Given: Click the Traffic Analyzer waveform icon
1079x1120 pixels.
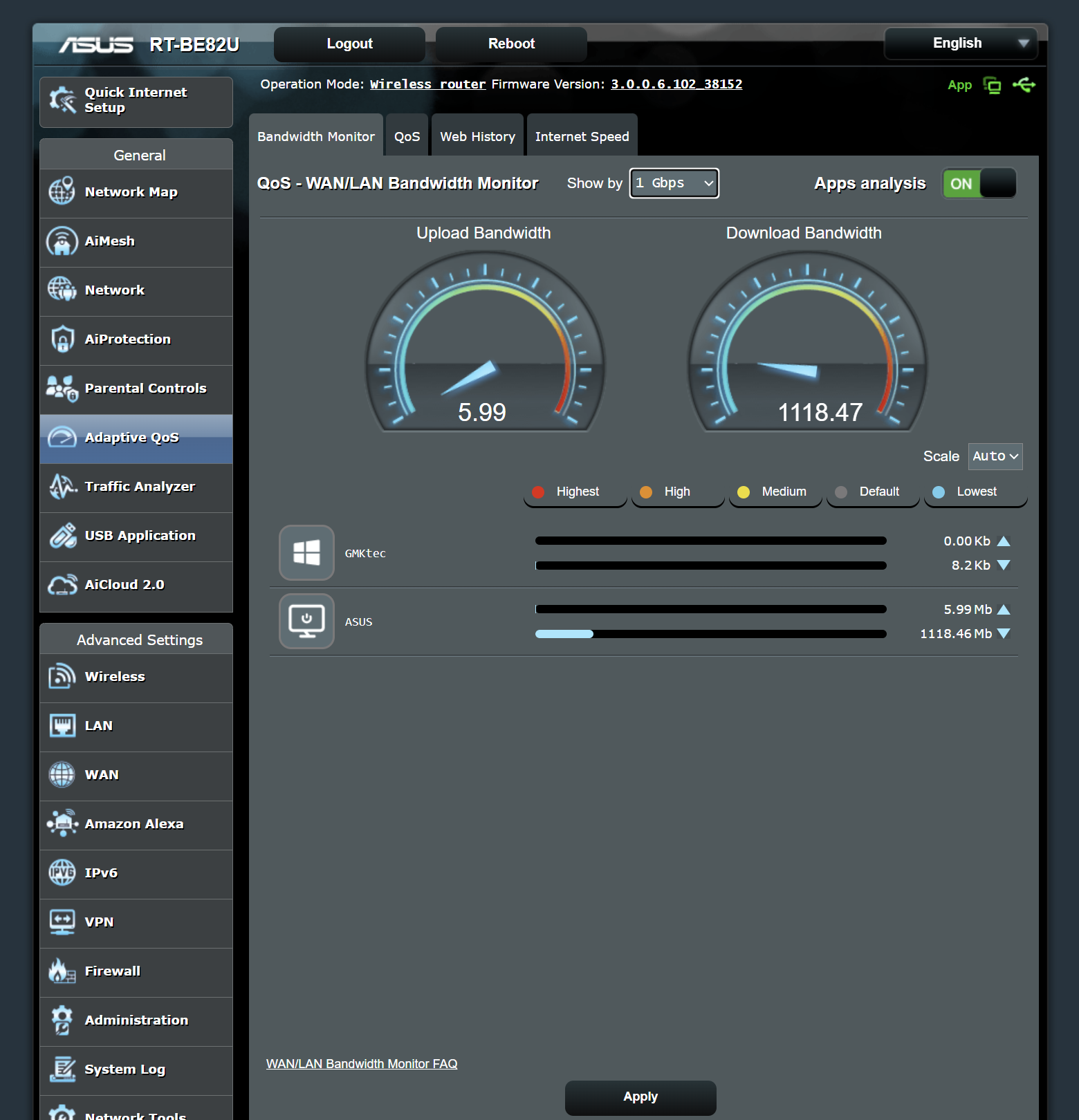Looking at the screenshot, I should pyautogui.click(x=62, y=486).
